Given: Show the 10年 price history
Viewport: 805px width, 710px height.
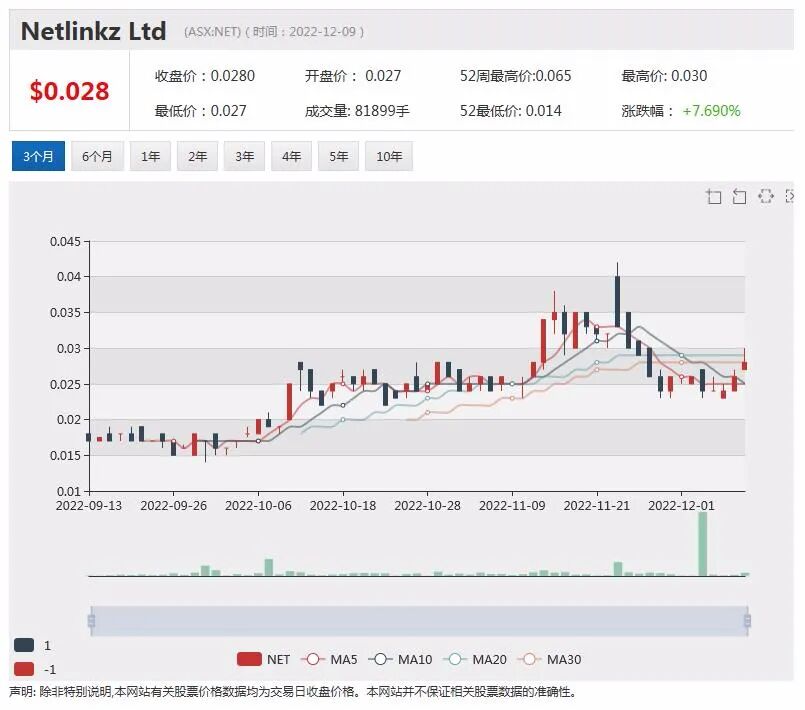Looking at the screenshot, I should [x=389, y=156].
